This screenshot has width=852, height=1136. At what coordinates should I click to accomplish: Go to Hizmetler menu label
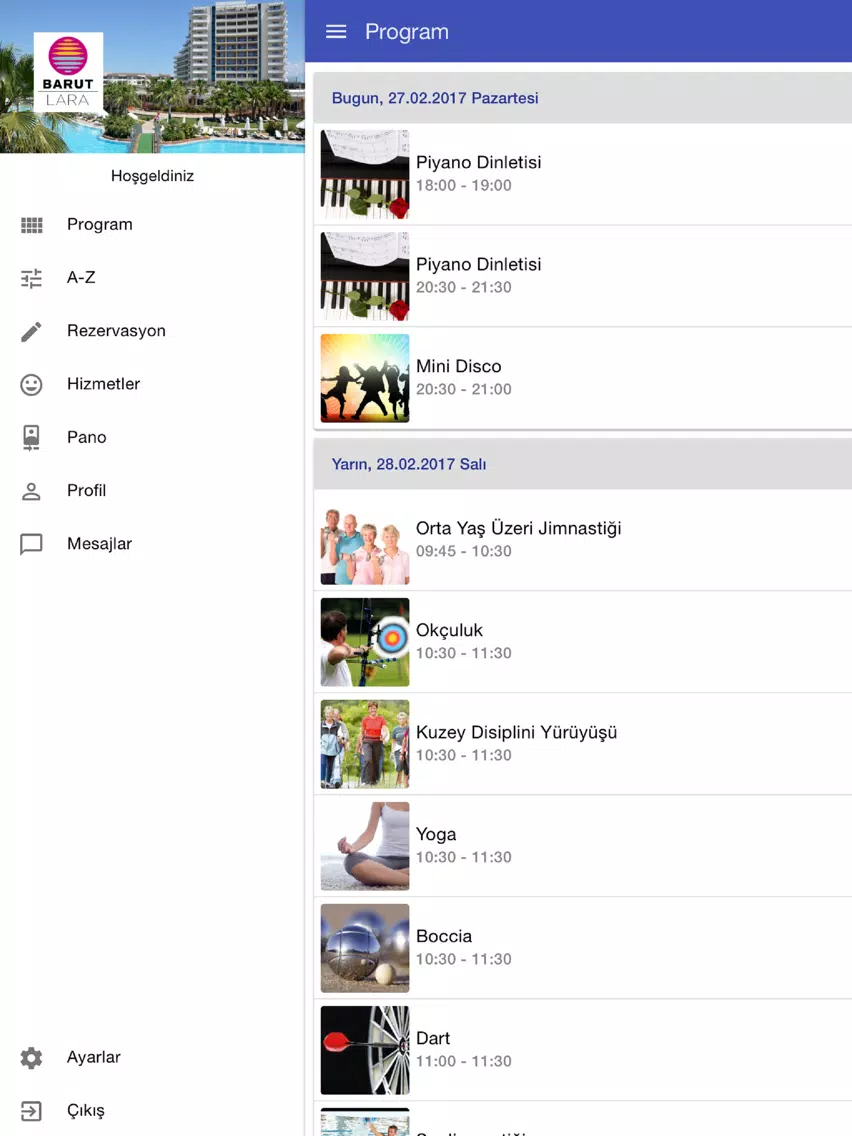point(104,384)
